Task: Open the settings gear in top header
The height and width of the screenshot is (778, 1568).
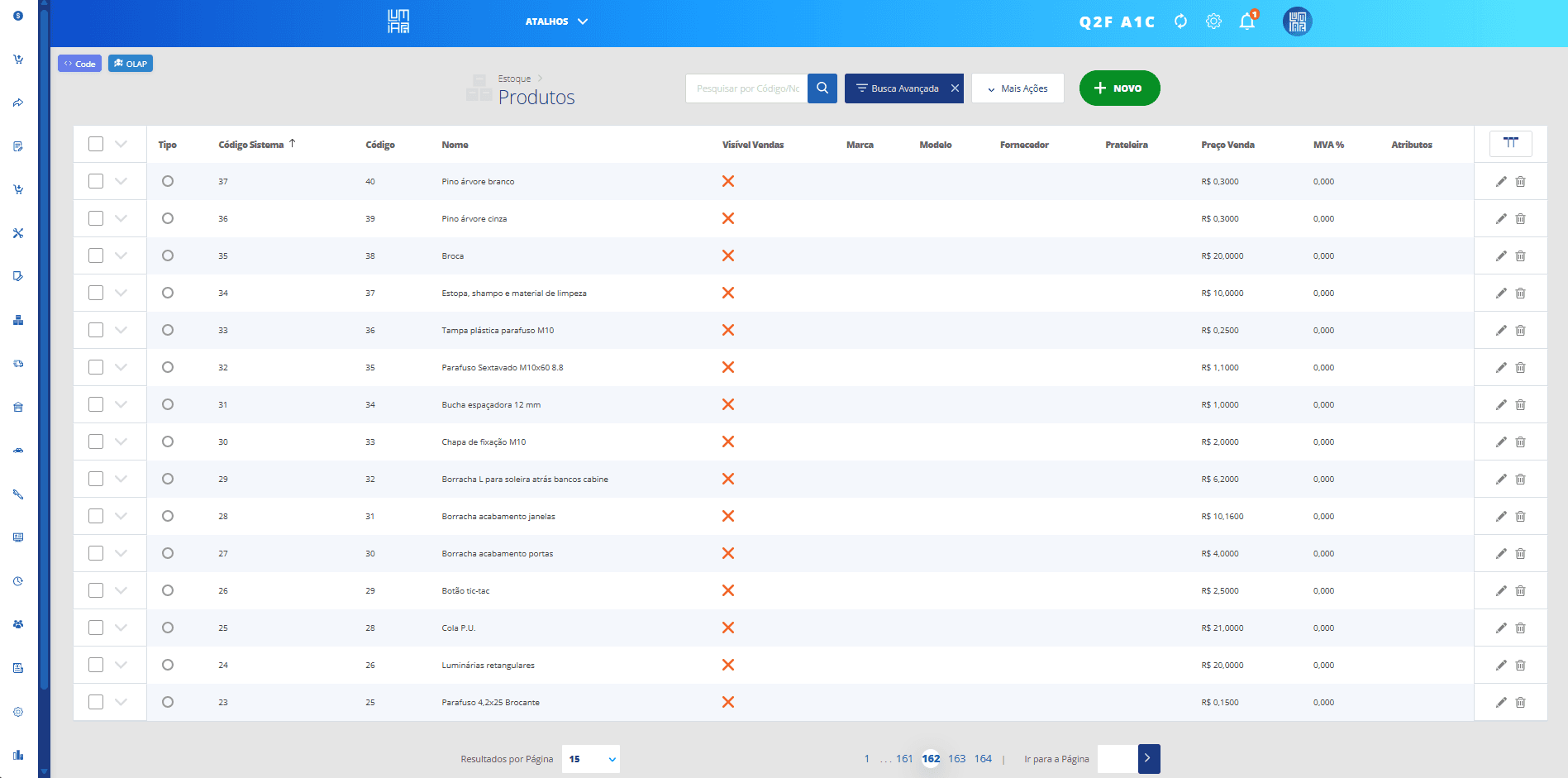Action: (x=1213, y=21)
